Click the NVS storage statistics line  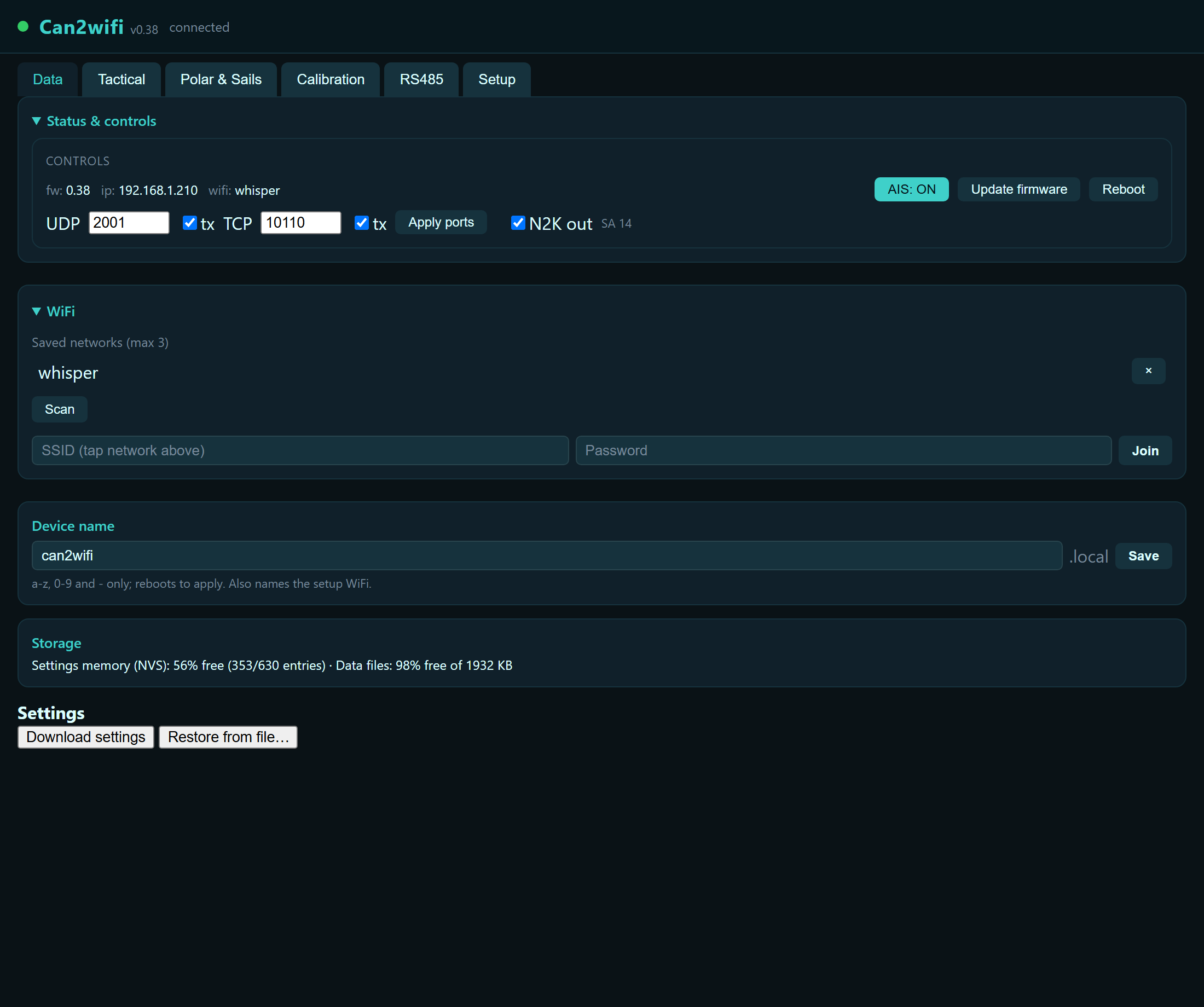click(x=272, y=665)
